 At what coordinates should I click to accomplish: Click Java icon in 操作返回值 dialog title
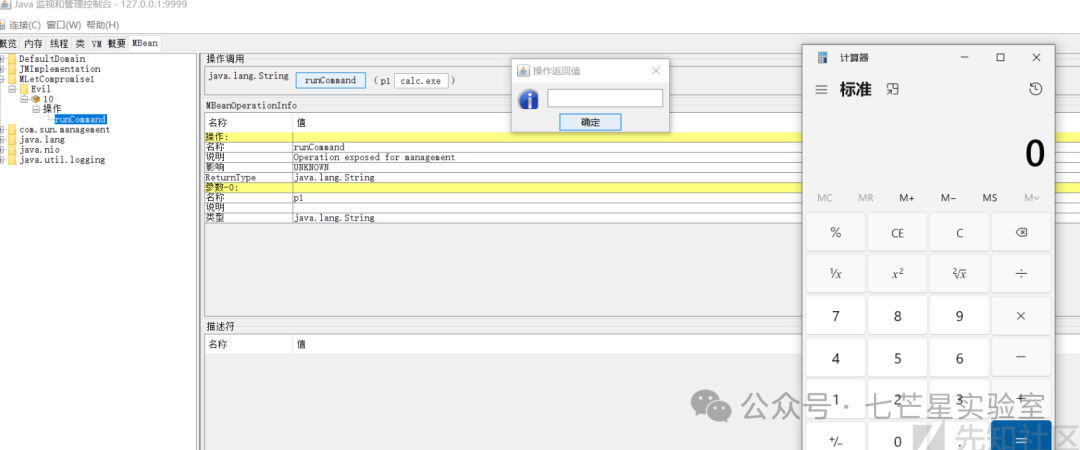[523, 70]
